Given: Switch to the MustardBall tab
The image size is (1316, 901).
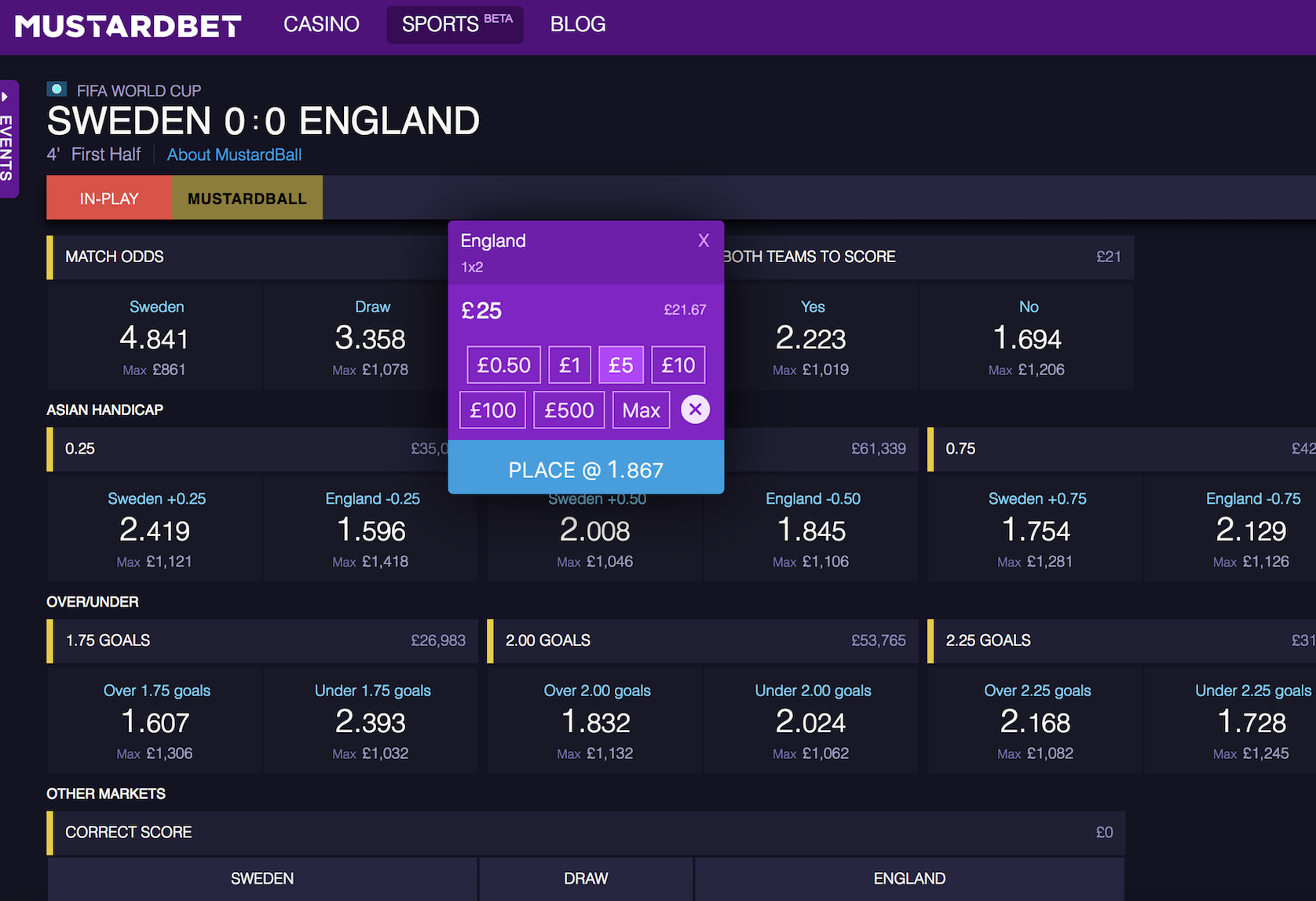Looking at the screenshot, I should [x=247, y=198].
